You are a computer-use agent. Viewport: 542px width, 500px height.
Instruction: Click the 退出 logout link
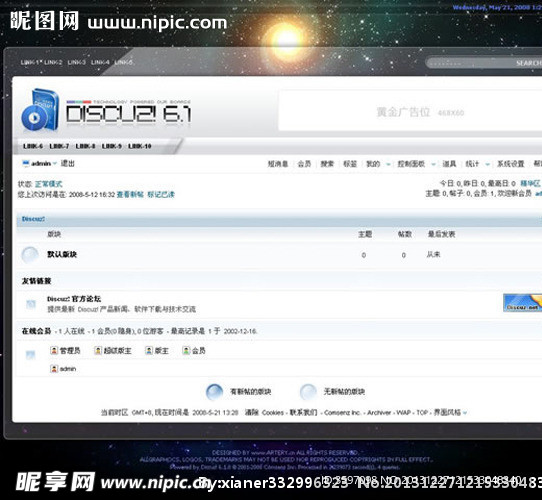click(68, 163)
